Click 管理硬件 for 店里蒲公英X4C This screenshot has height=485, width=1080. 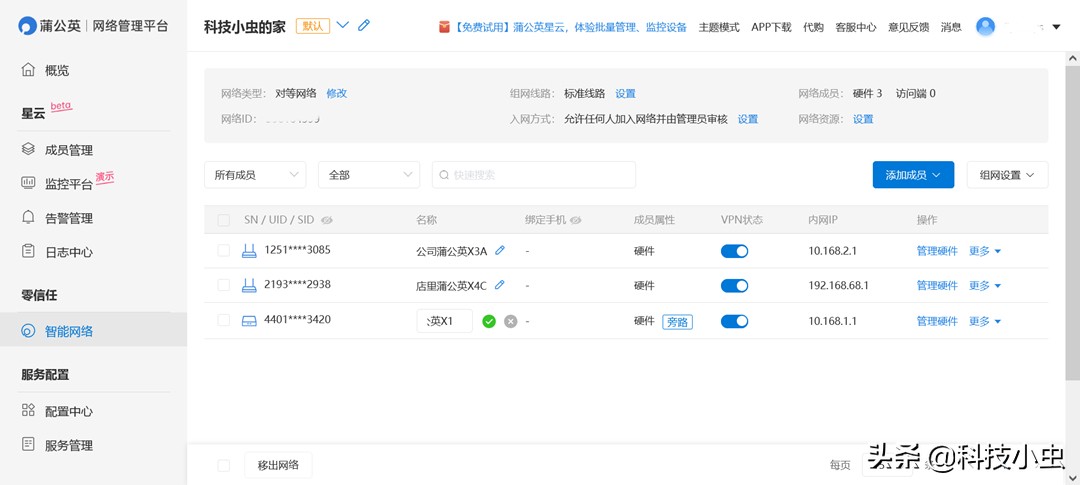[937, 285]
